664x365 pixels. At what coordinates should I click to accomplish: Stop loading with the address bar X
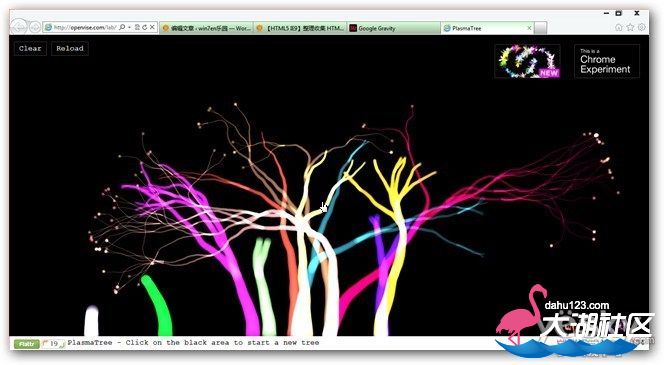(x=152, y=28)
